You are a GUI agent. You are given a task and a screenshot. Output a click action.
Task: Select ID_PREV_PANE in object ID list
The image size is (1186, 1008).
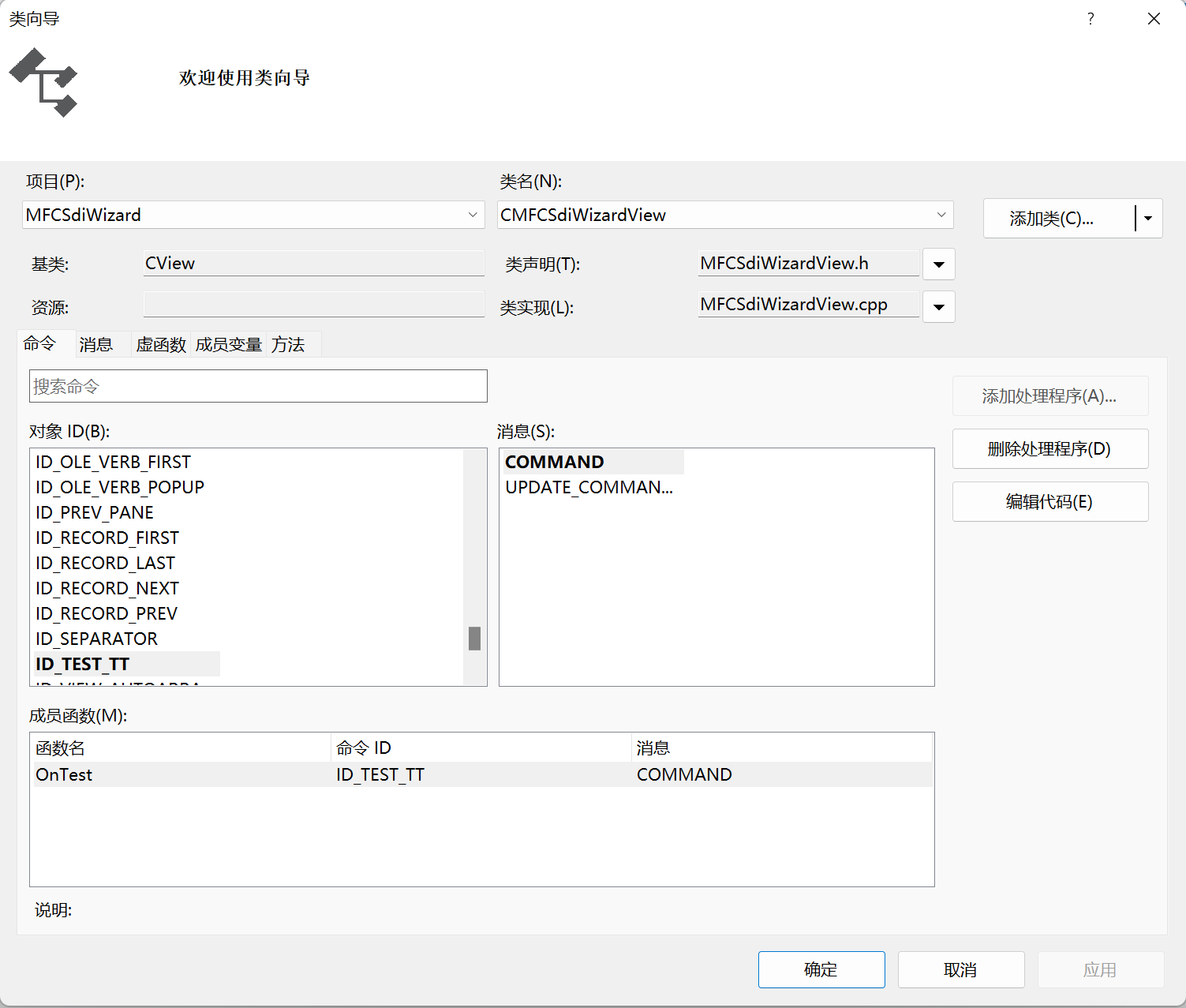[95, 512]
